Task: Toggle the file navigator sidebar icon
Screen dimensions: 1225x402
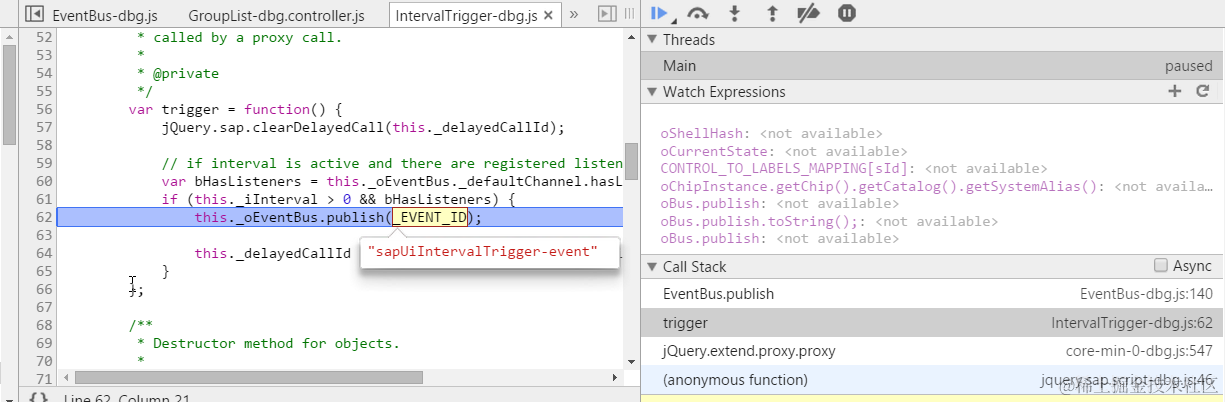Action: pos(34,15)
